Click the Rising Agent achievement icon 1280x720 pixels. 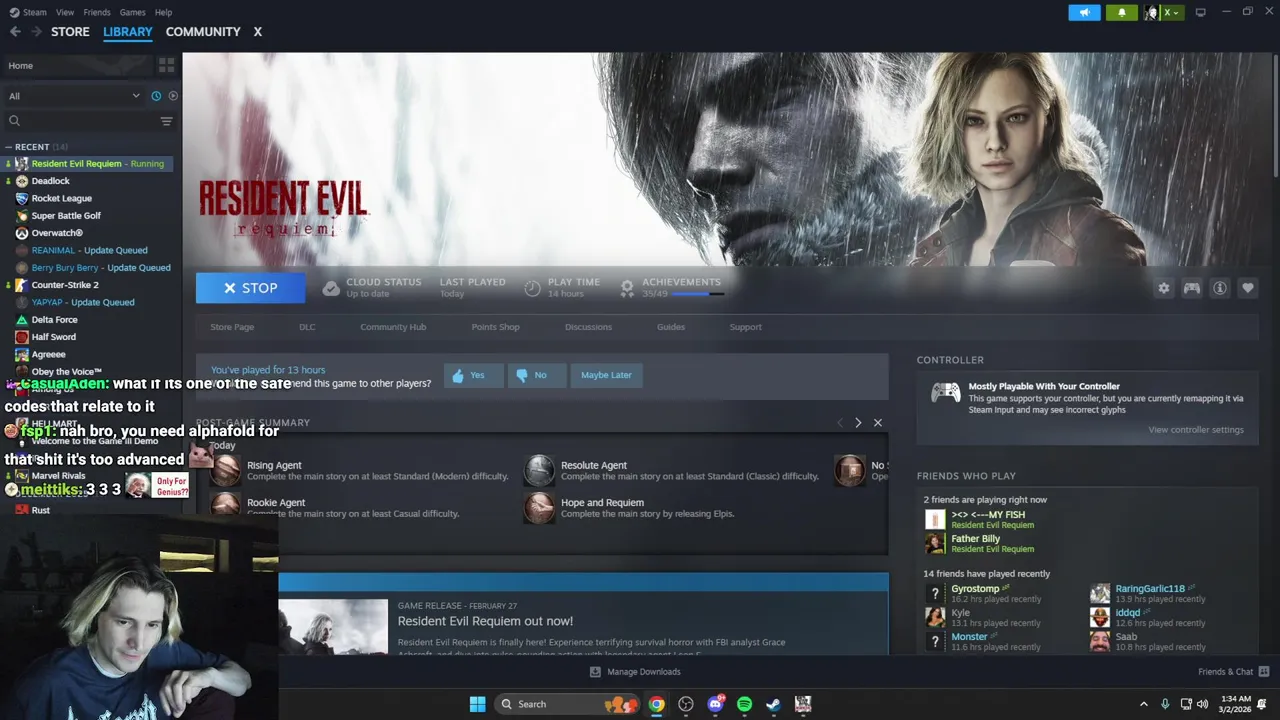click(226, 470)
